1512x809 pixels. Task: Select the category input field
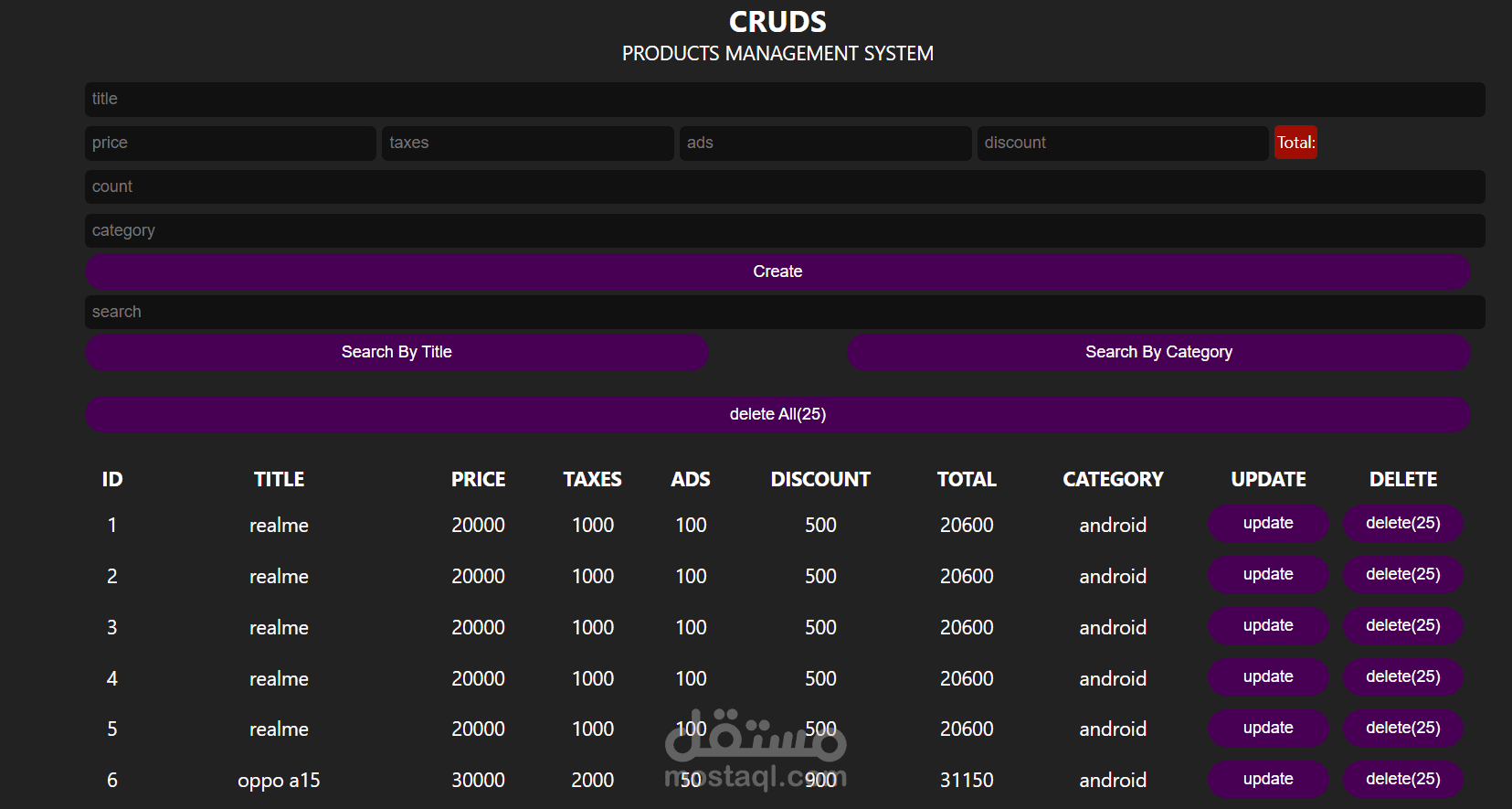pyautogui.click(x=785, y=230)
